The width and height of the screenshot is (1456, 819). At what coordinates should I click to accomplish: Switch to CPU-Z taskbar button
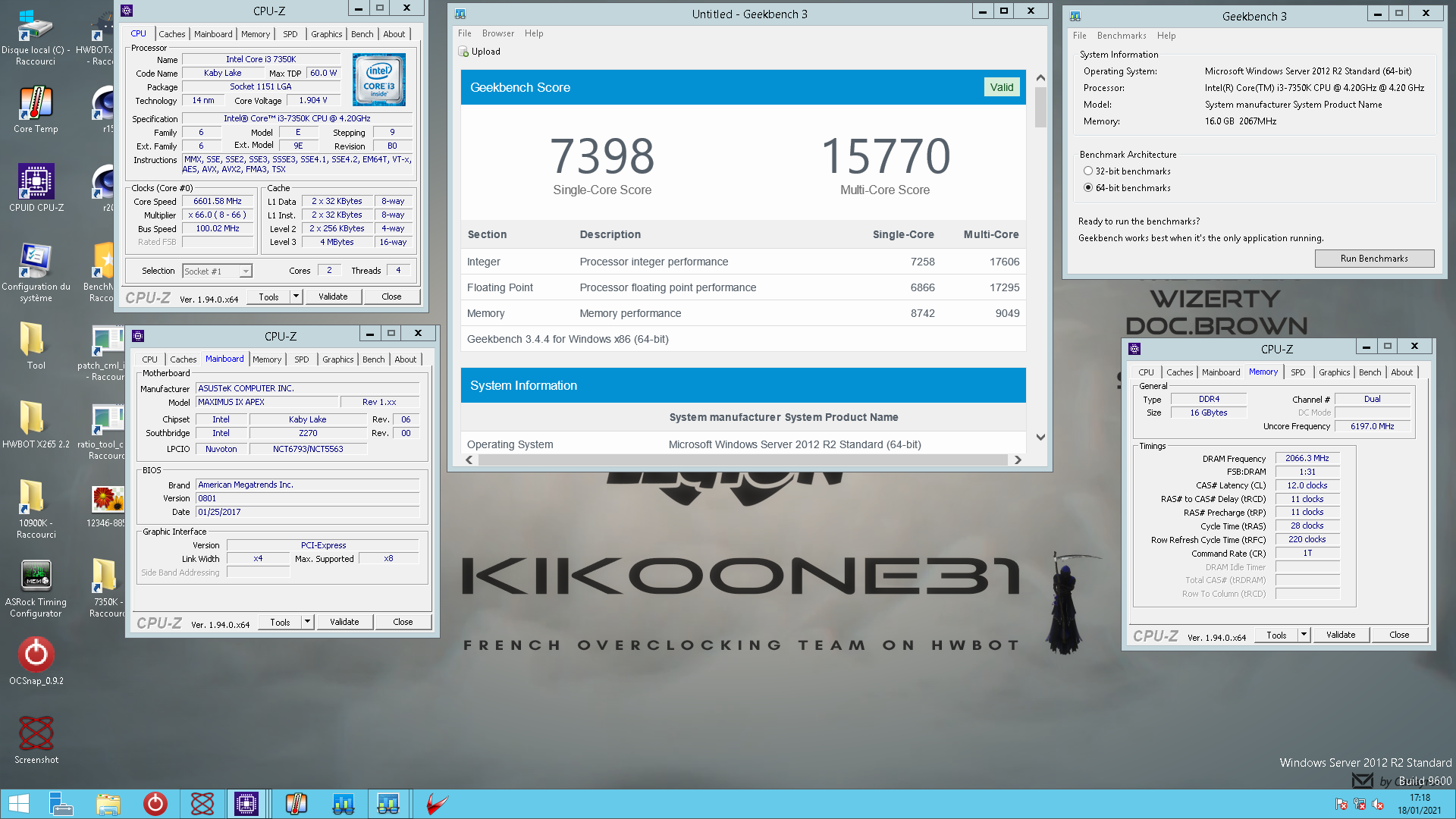[x=246, y=804]
